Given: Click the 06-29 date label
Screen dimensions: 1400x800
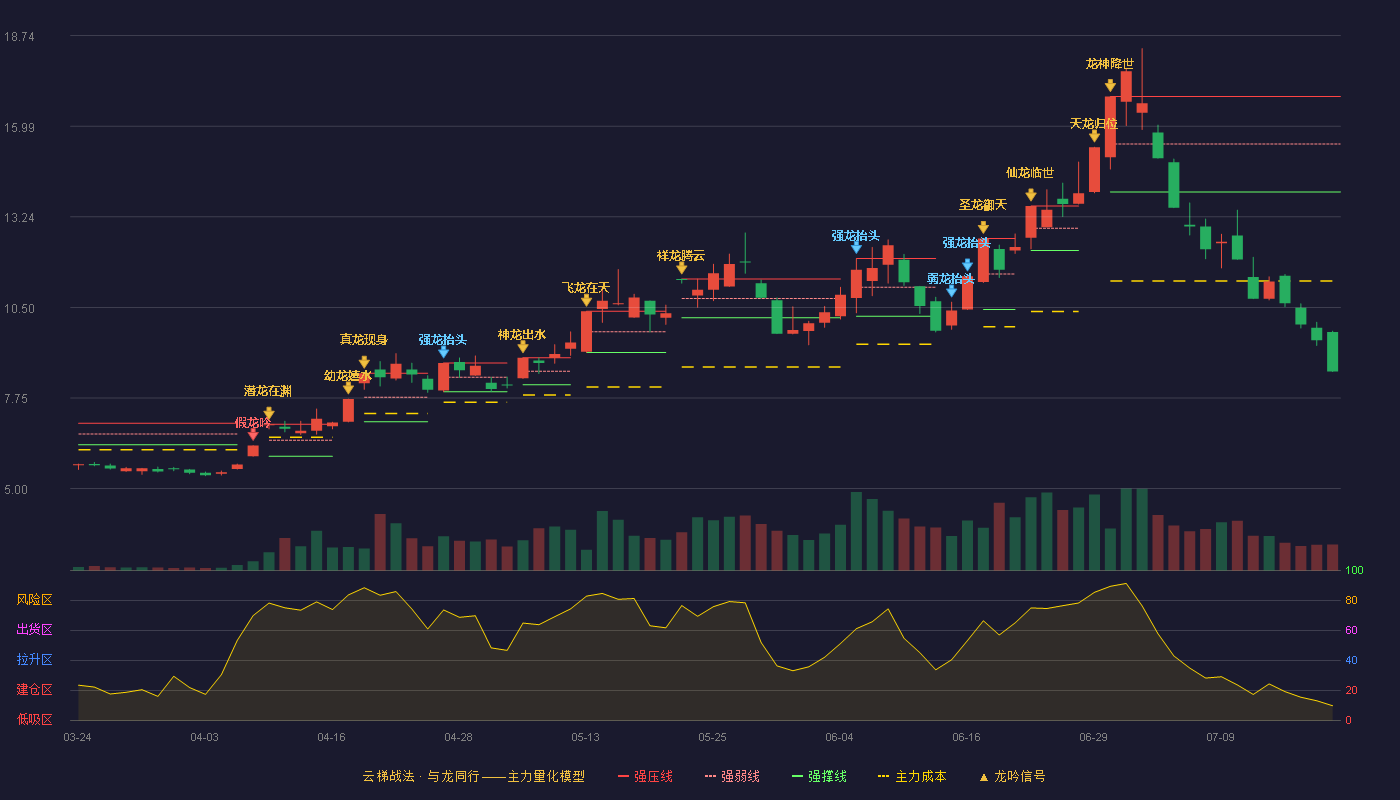Looking at the screenshot, I should 1093,737.
